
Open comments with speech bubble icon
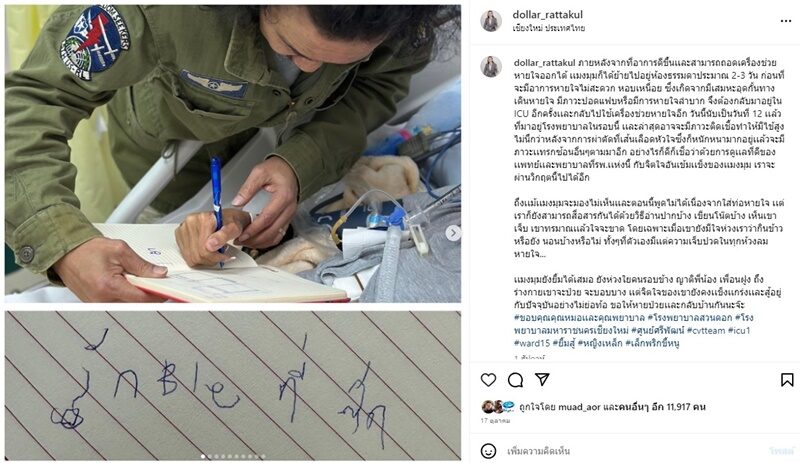click(x=515, y=380)
